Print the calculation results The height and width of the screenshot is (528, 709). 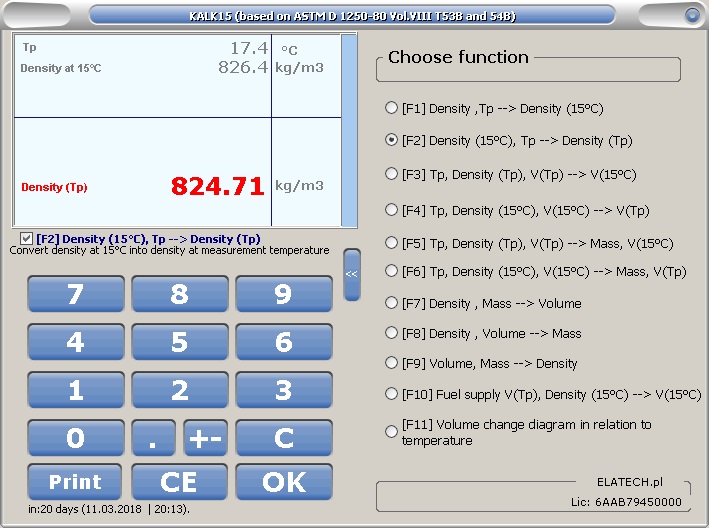(x=75, y=482)
